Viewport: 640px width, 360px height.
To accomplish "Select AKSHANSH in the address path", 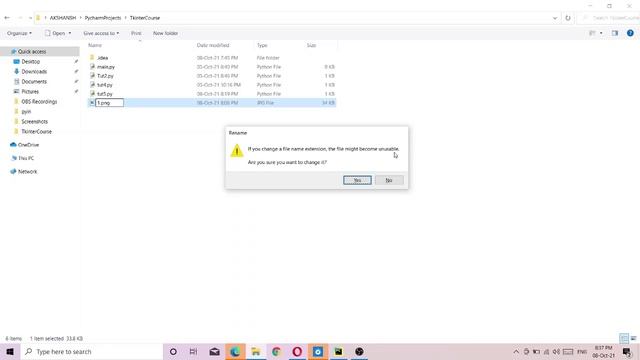I will pos(63,18).
